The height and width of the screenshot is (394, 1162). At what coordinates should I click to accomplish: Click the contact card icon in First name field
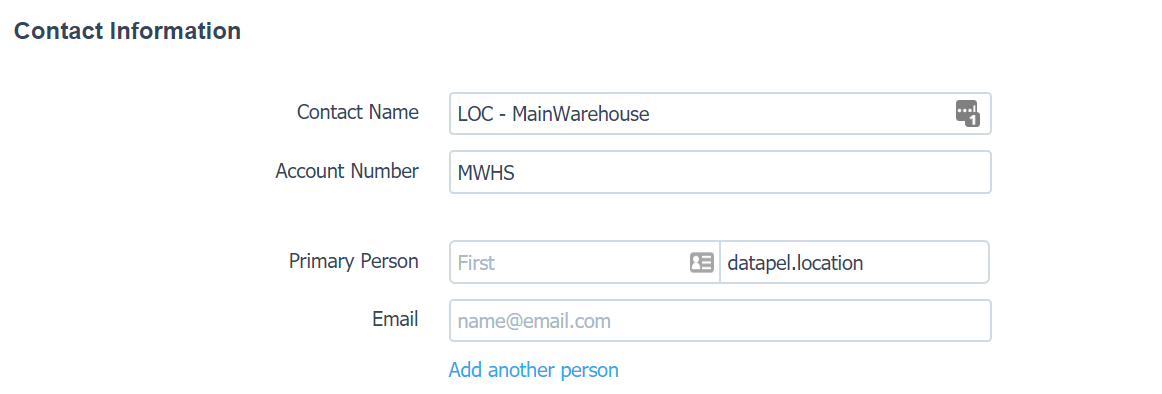[x=702, y=262]
